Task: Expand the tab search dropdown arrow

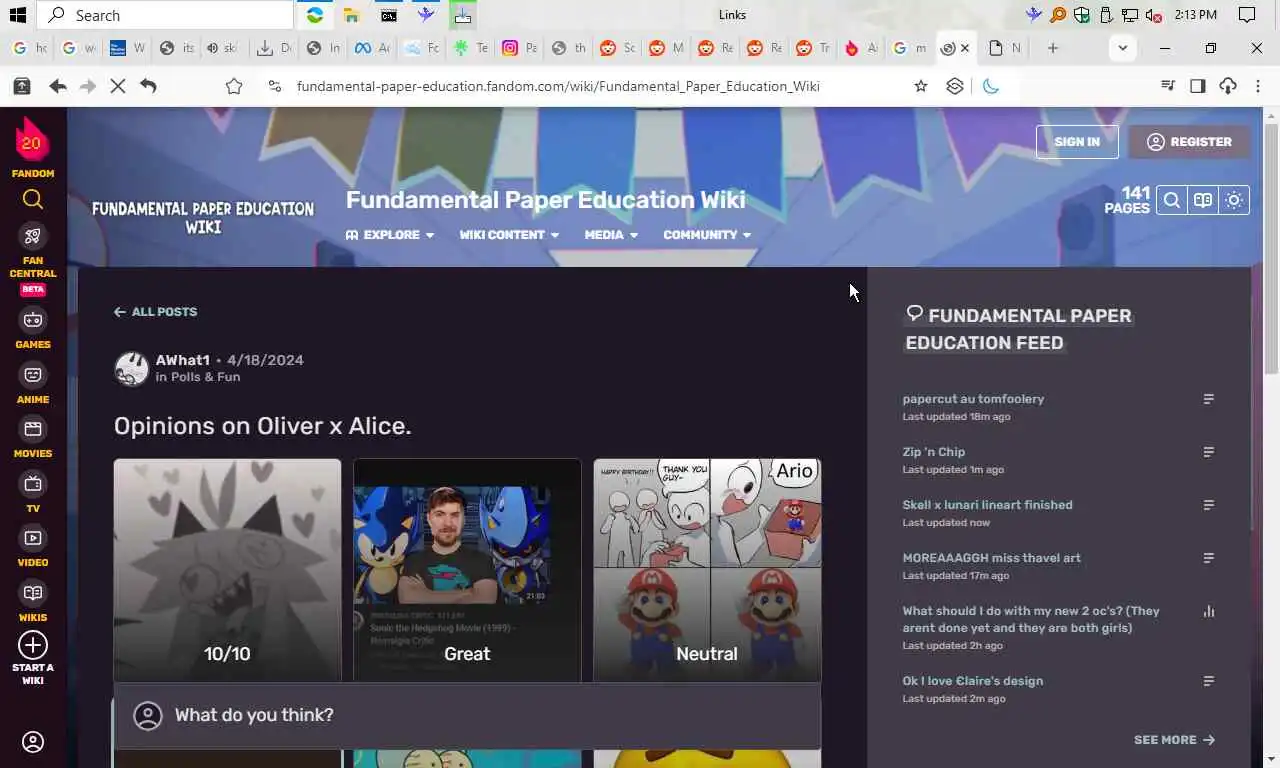Action: 1122,48
